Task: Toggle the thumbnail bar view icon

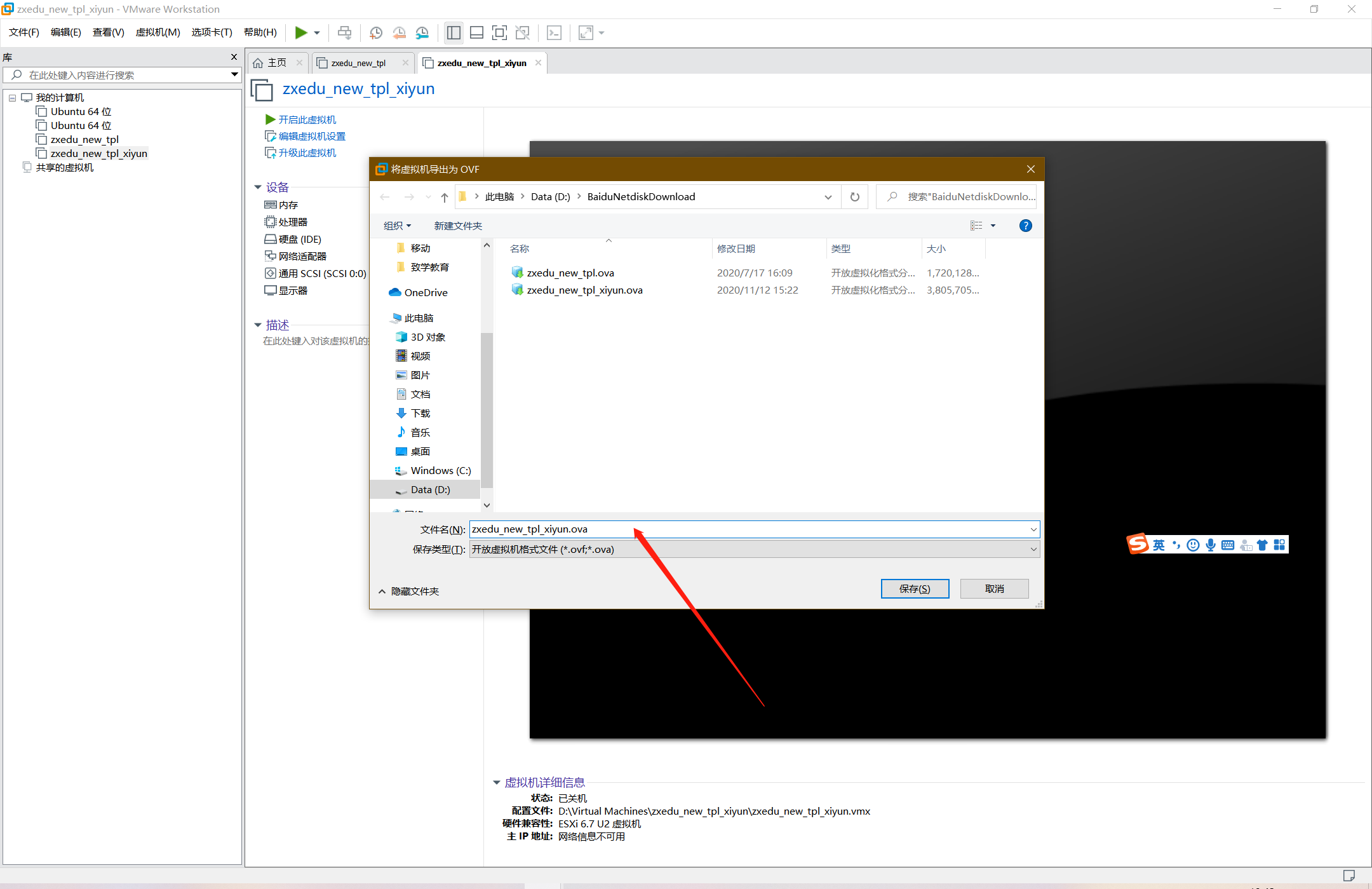Action: (476, 32)
